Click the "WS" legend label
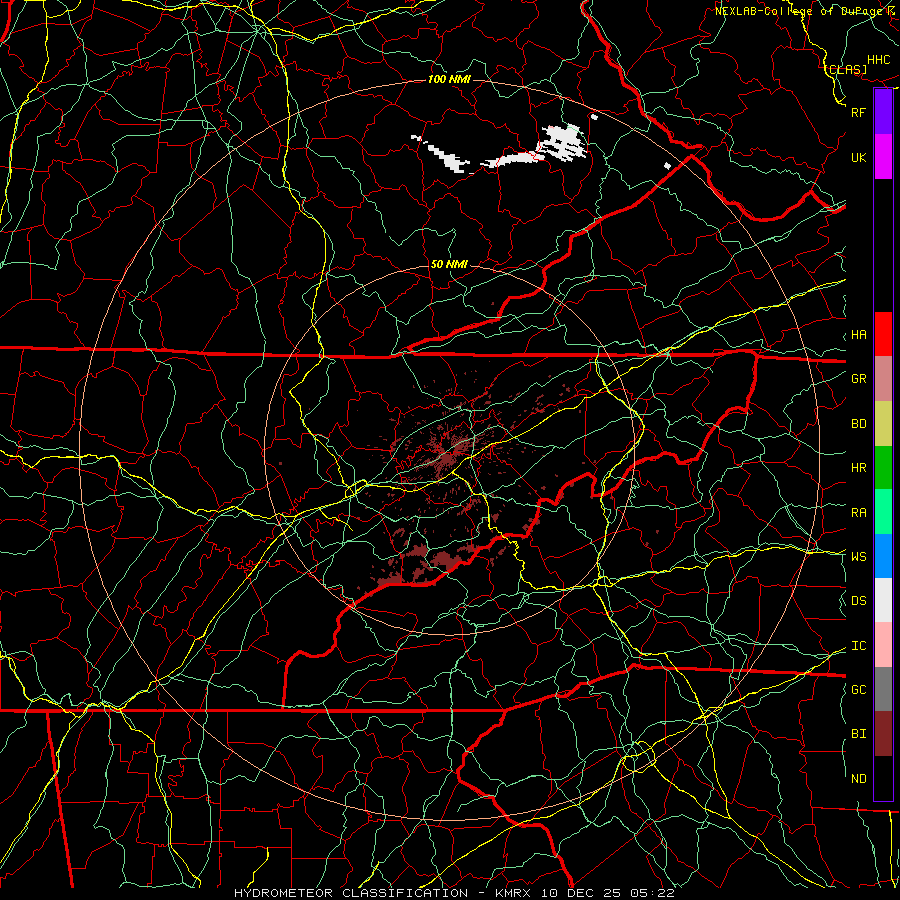The height and width of the screenshot is (900, 900). [x=858, y=557]
